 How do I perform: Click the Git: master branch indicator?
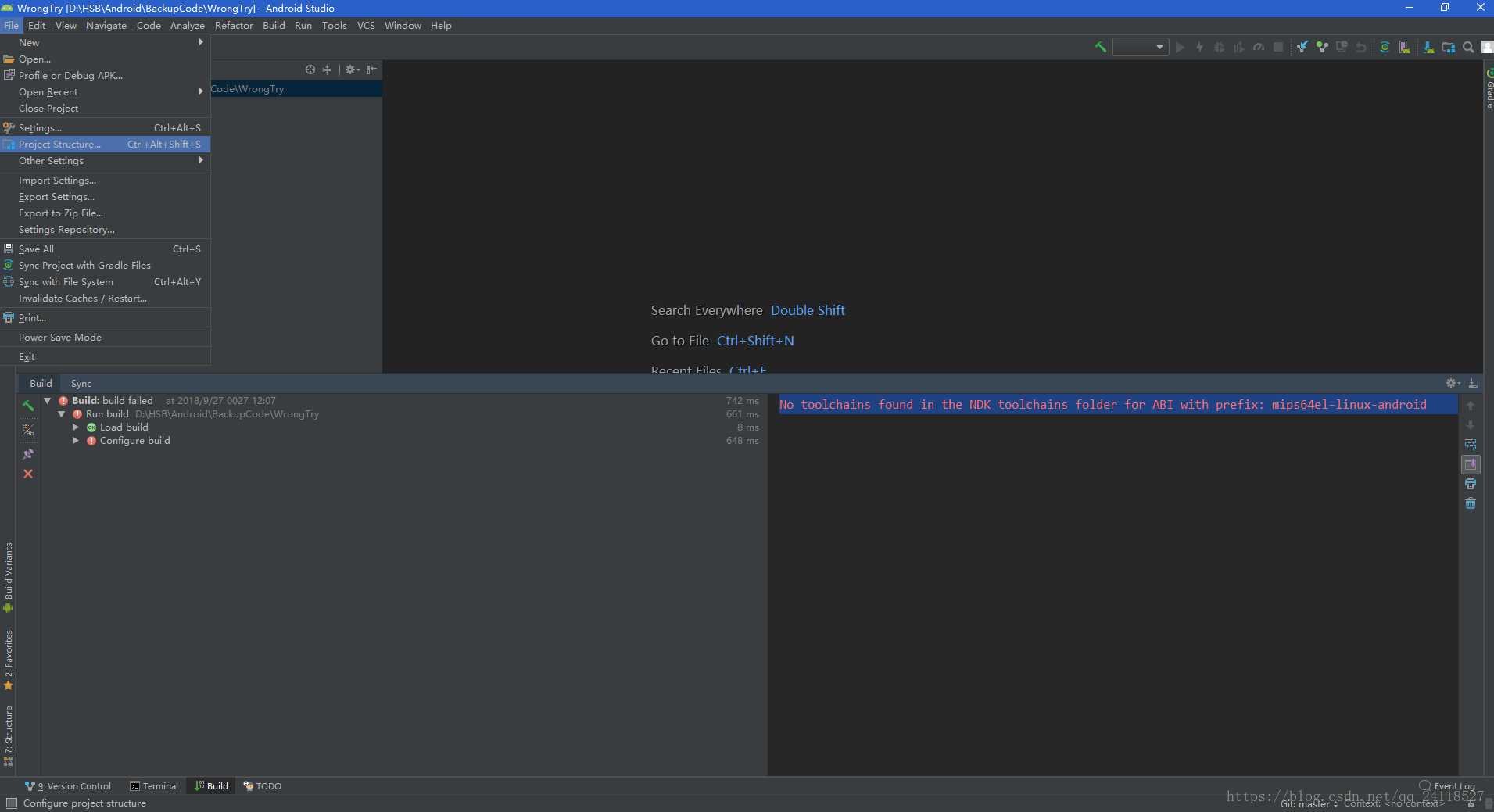coord(1309,803)
